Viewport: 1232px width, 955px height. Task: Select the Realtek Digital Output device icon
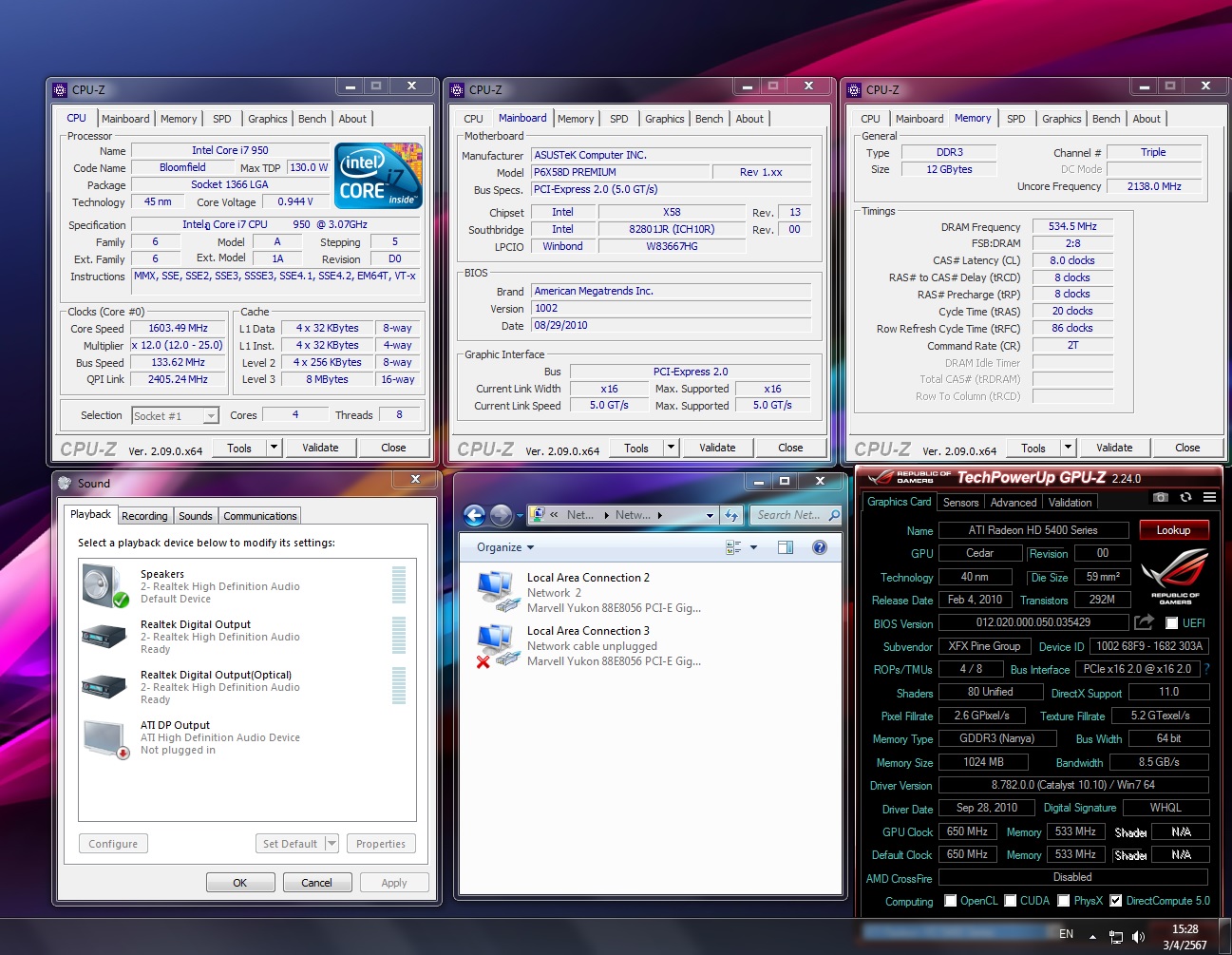(104, 636)
